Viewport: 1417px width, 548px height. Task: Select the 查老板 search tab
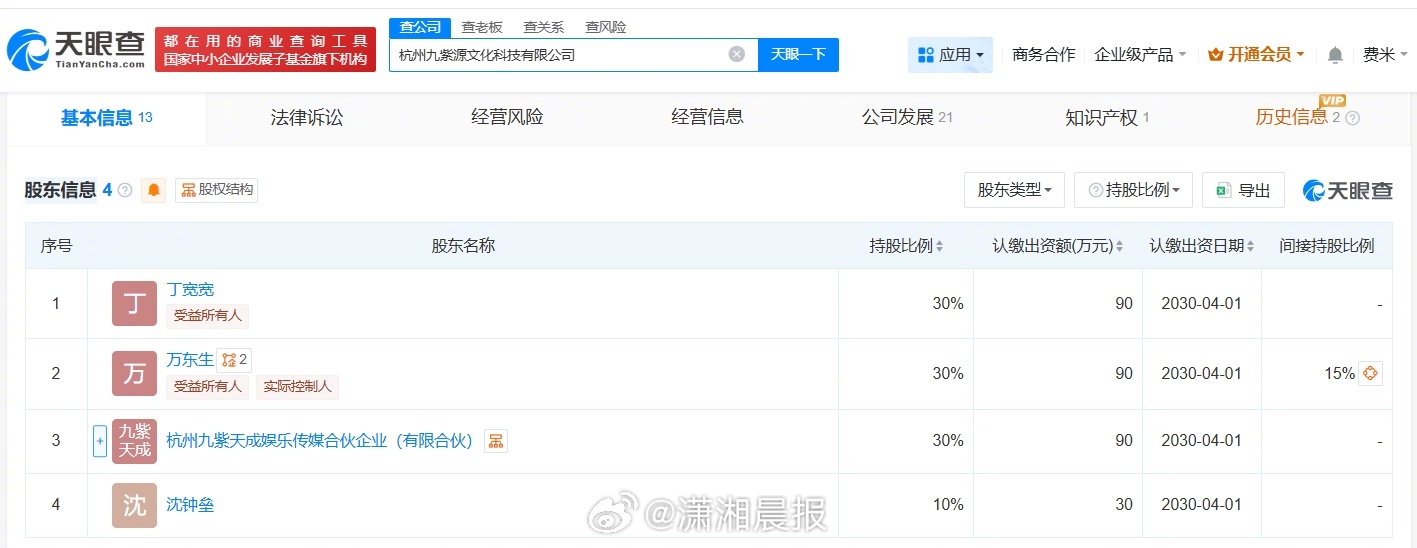pyautogui.click(x=482, y=27)
